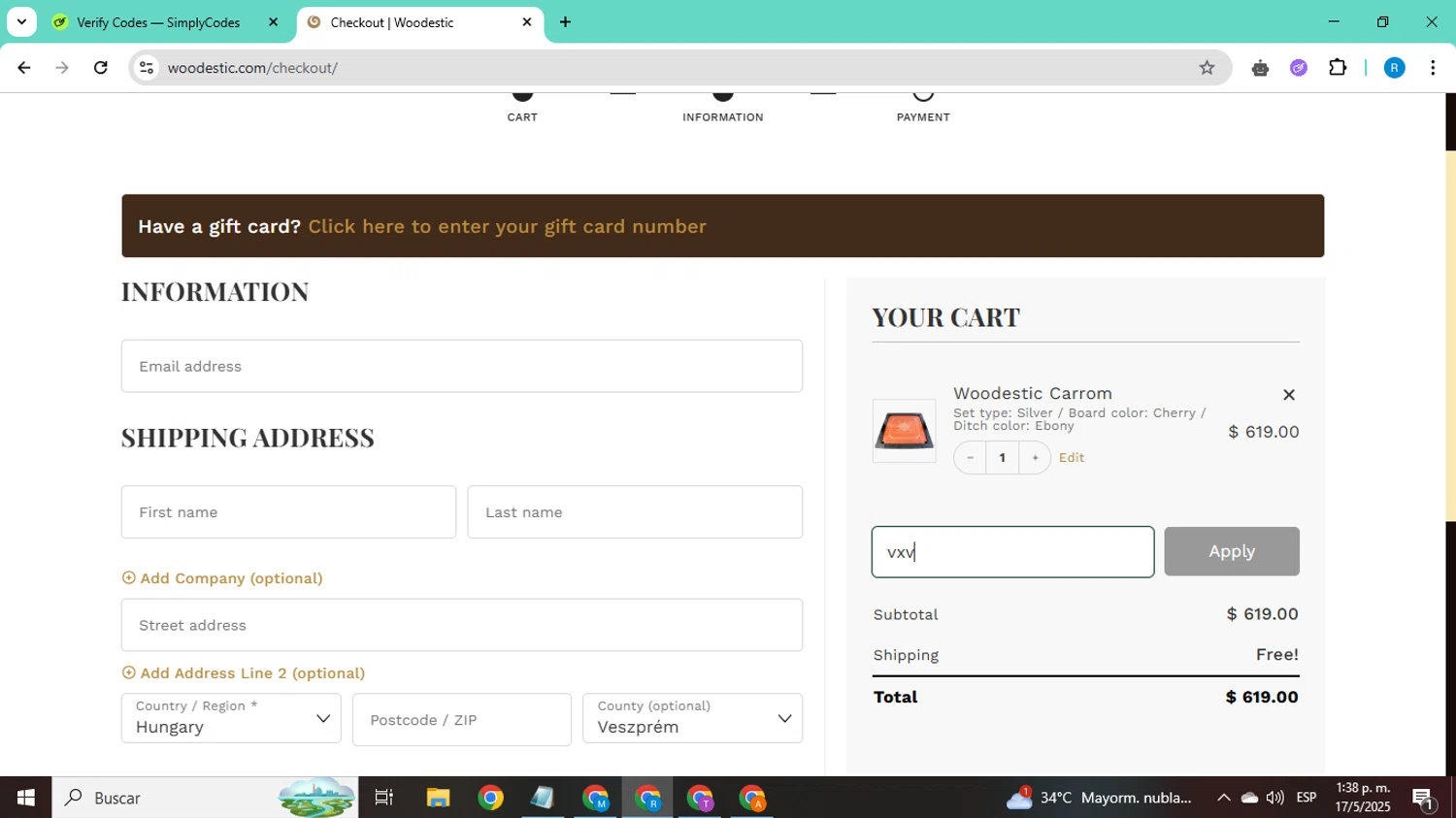Close the Checkout Woodestic tab

click(527, 22)
